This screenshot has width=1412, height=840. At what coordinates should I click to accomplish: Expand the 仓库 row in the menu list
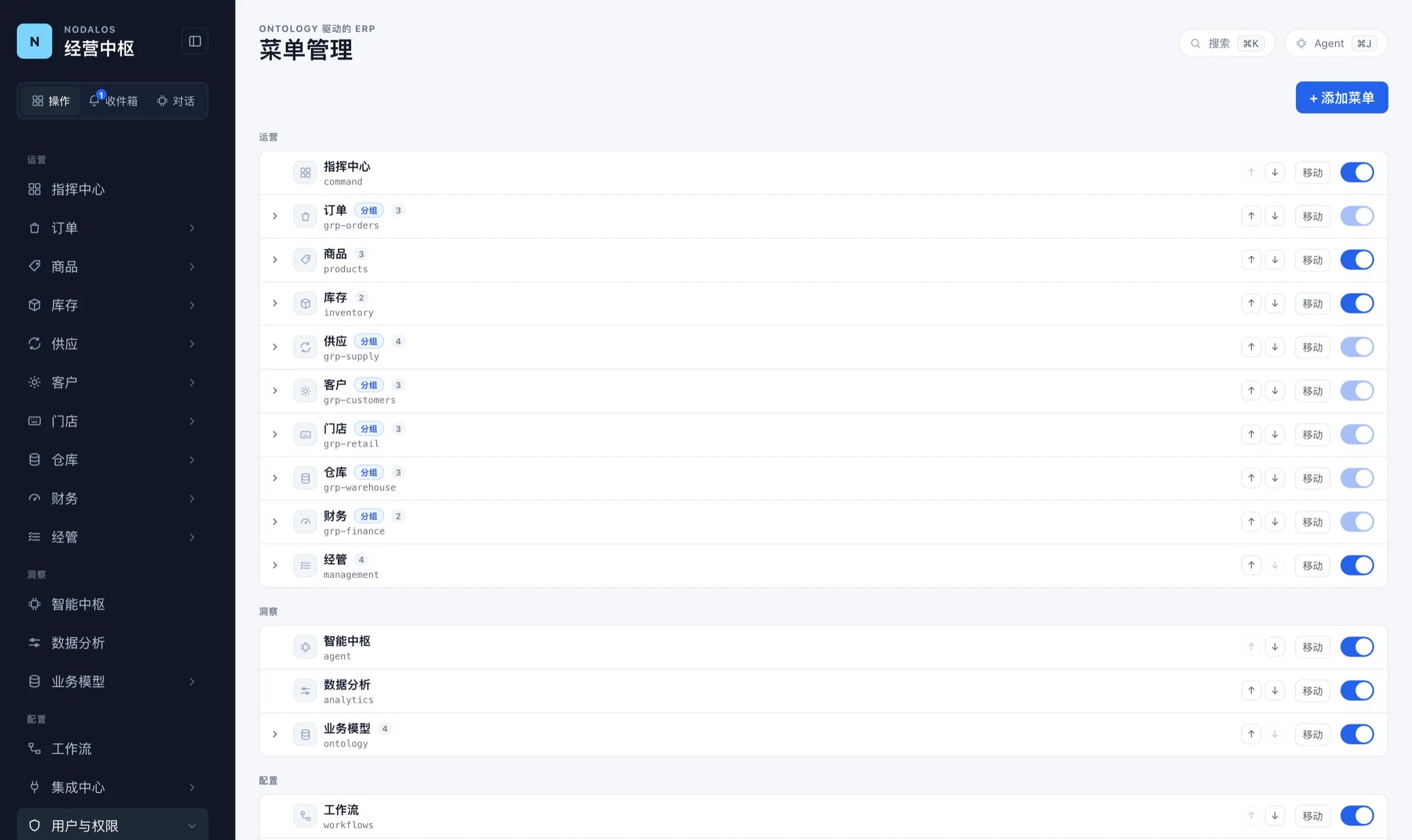[275, 478]
